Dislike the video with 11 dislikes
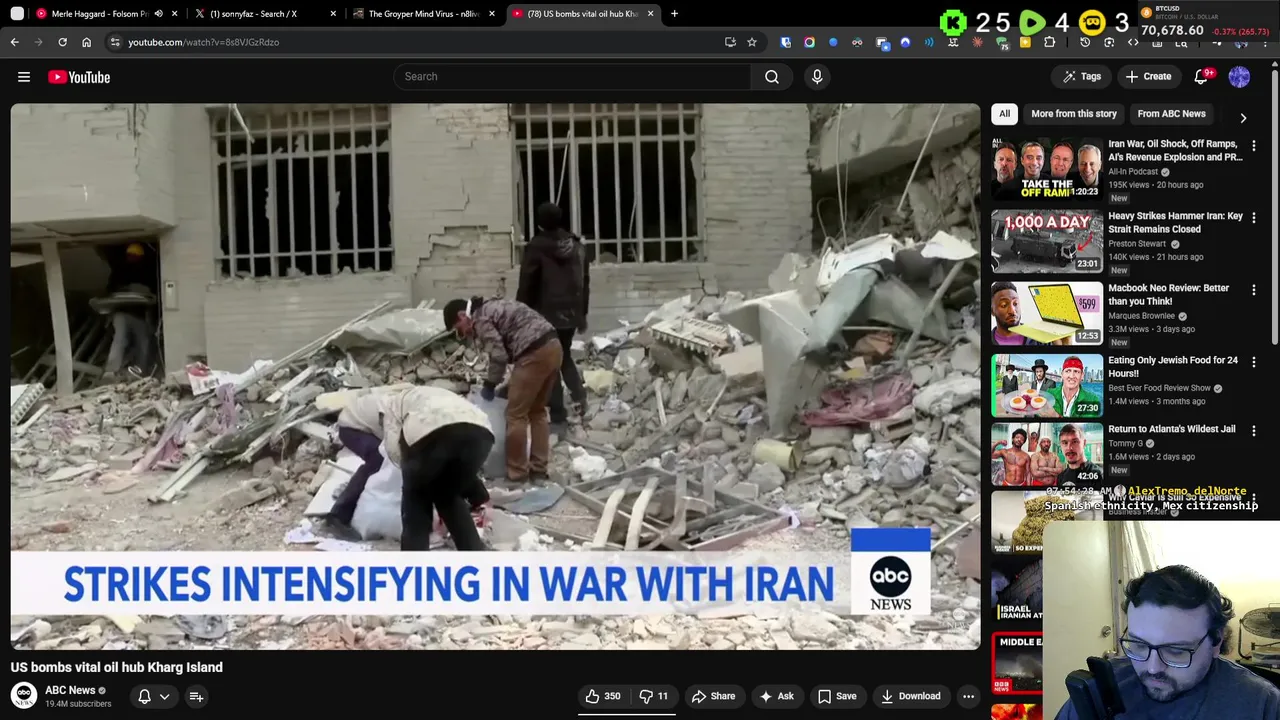Image resolution: width=1280 pixels, height=720 pixels. (x=654, y=696)
